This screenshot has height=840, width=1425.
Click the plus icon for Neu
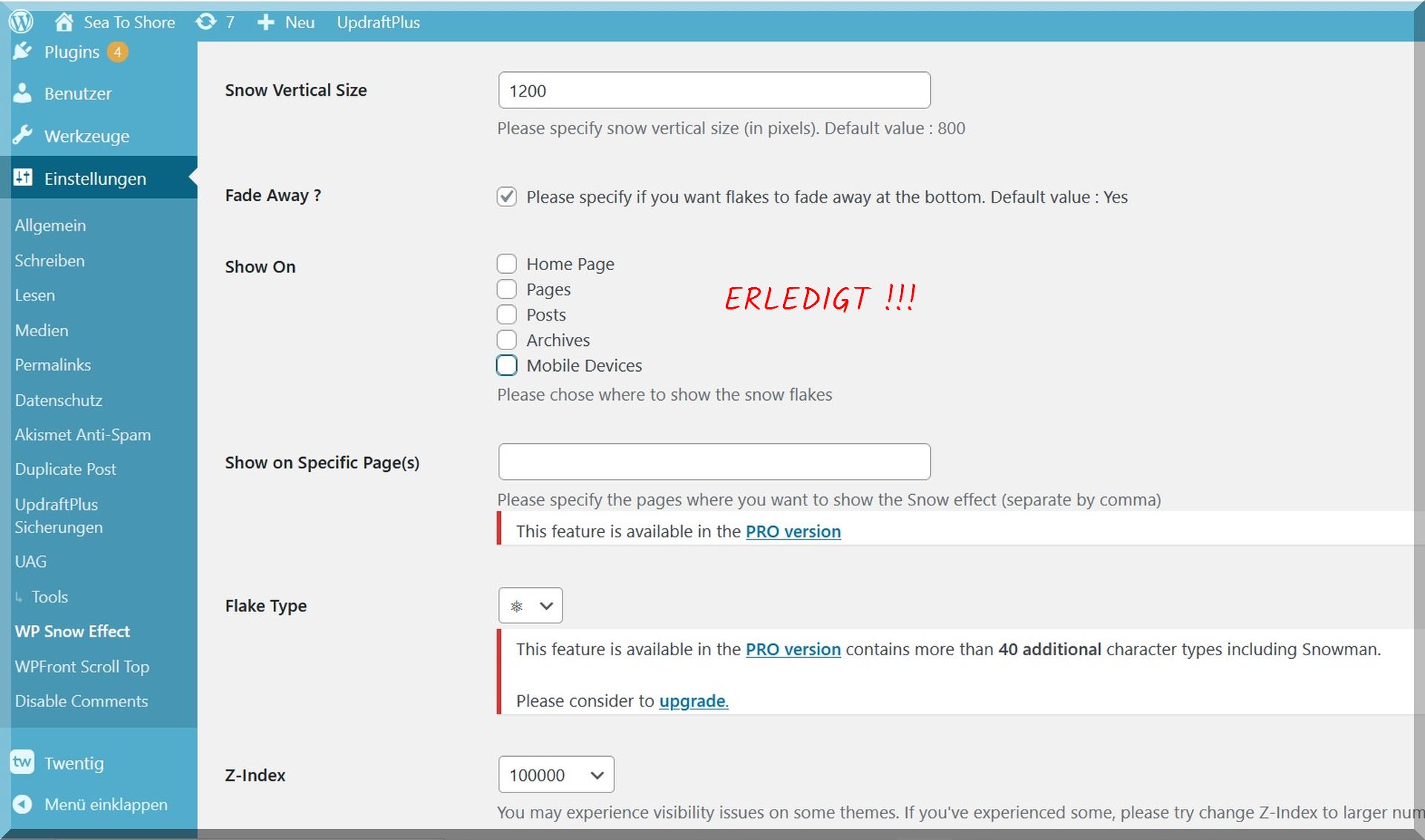click(266, 22)
